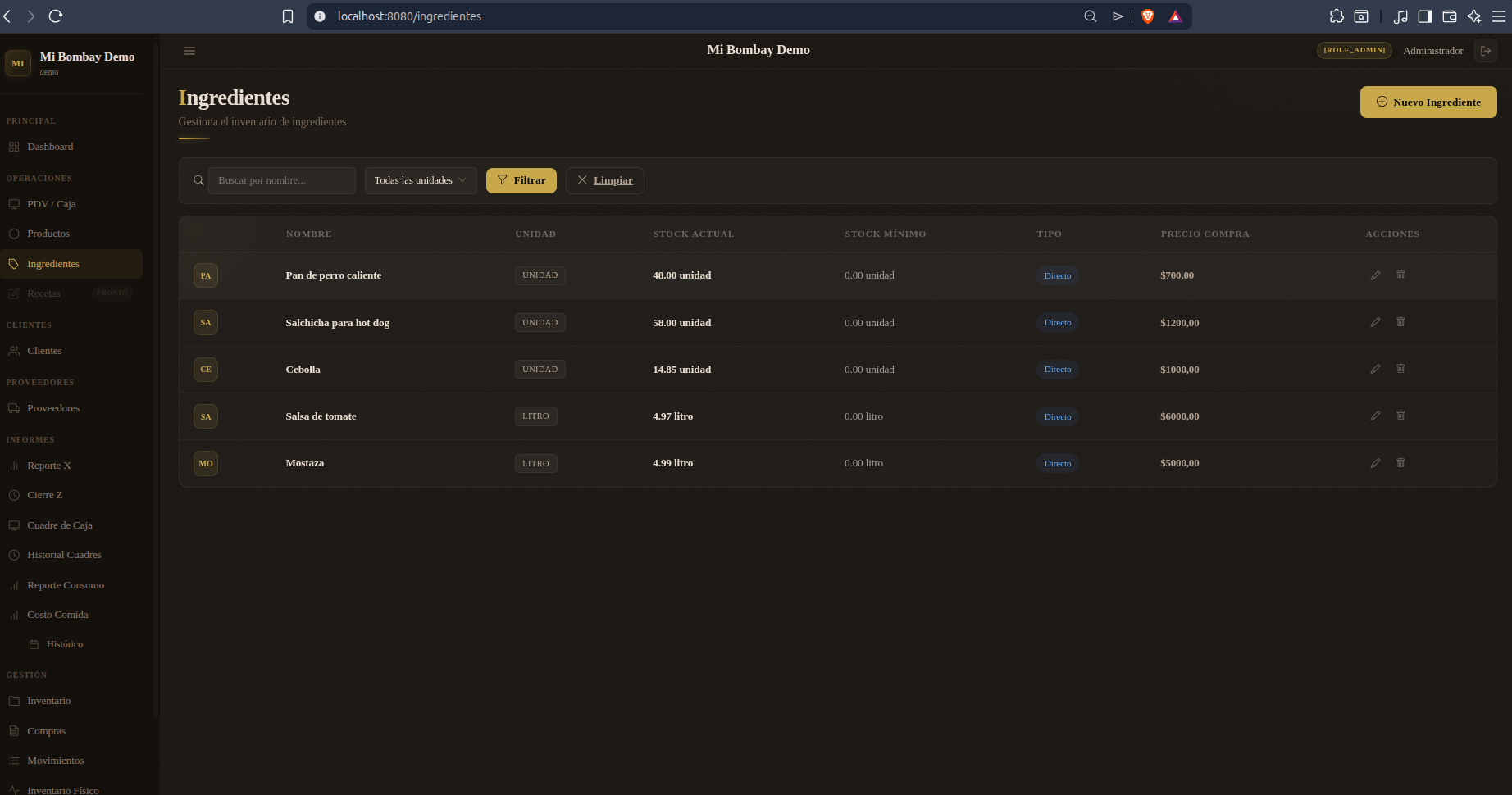This screenshot has height=795, width=1512.
Task: Click the Filtrar button
Action: (x=521, y=180)
